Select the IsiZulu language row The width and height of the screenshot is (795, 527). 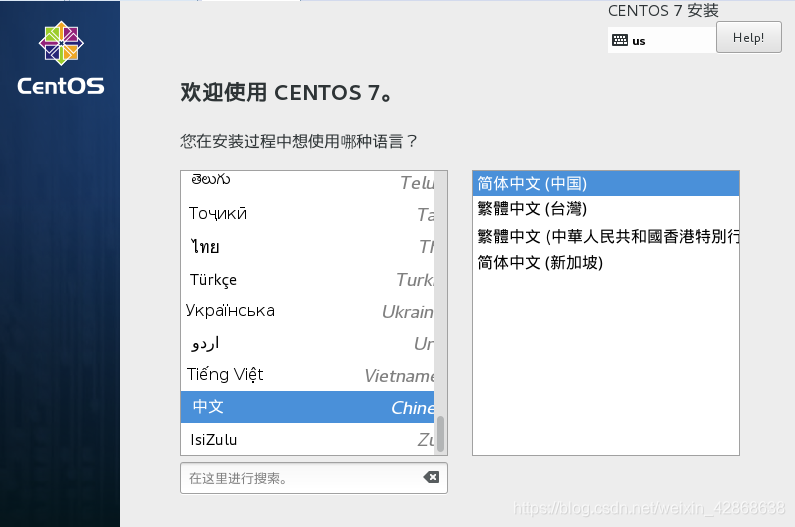click(307, 439)
